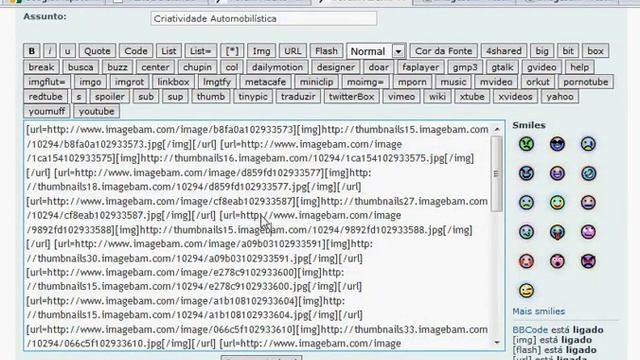Click the big tag button
This screenshot has width=640, height=360.
point(542,51)
